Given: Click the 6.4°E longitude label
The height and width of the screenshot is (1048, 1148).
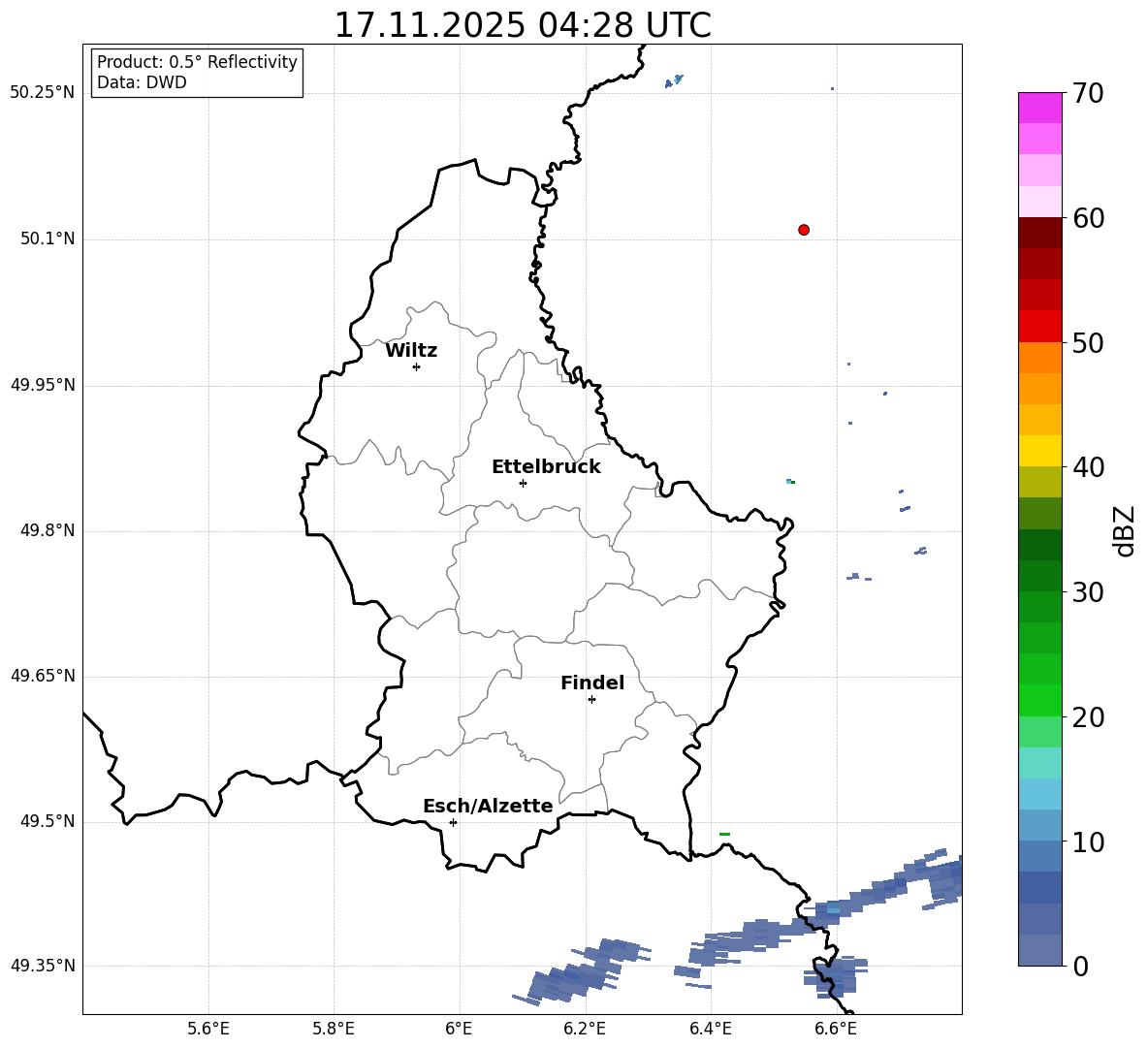Looking at the screenshot, I should coord(710,1029).
